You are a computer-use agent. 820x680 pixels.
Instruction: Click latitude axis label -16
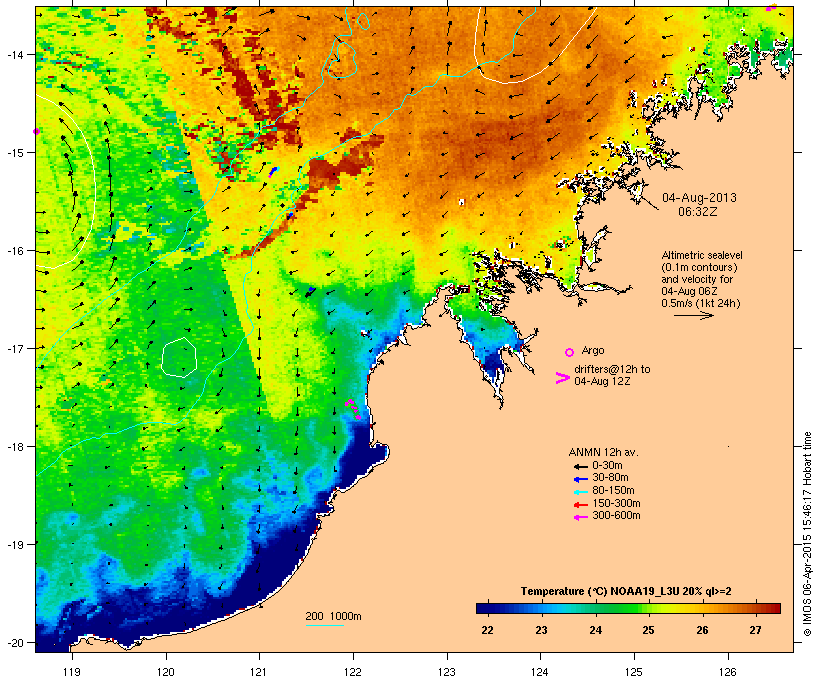click(14, 251)
